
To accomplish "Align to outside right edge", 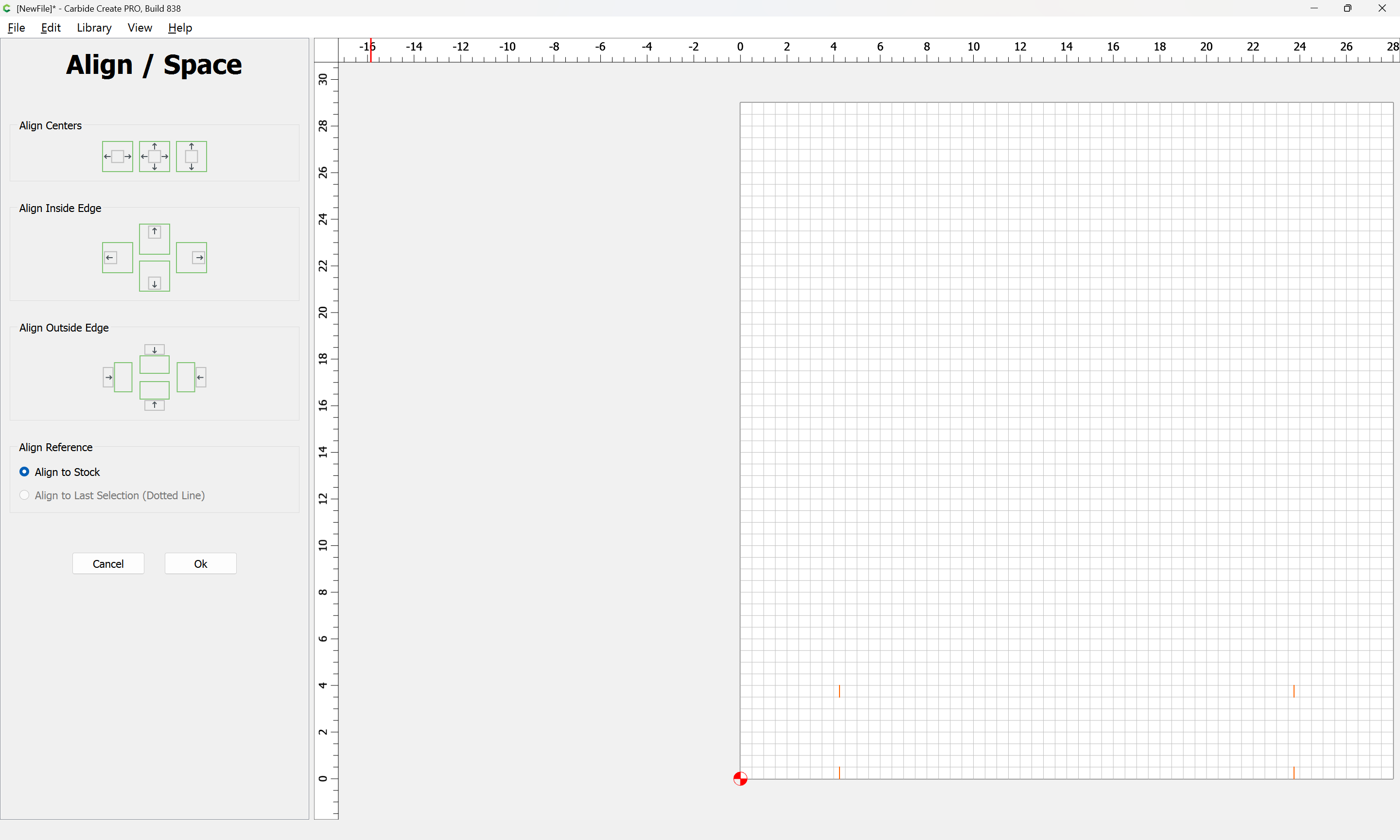I will tap(191, 377).
